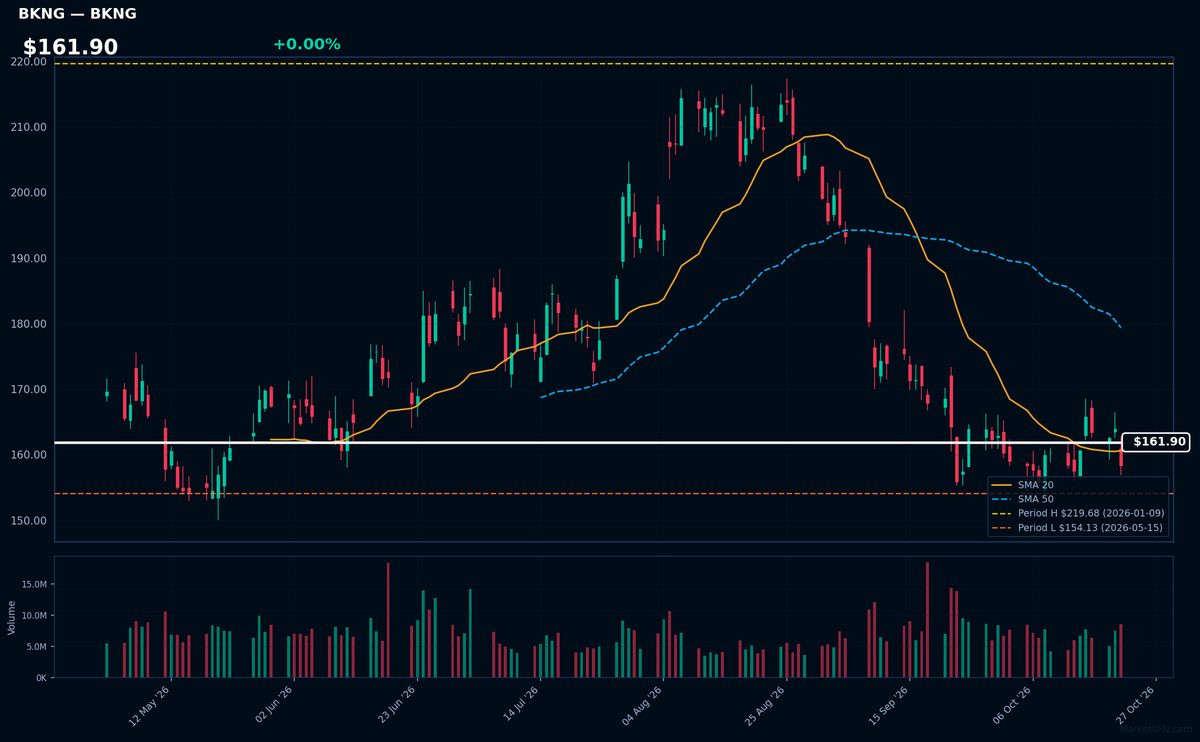Click the 15 Sep '26 date label
Screen dimensions: 1200x742
888,705
